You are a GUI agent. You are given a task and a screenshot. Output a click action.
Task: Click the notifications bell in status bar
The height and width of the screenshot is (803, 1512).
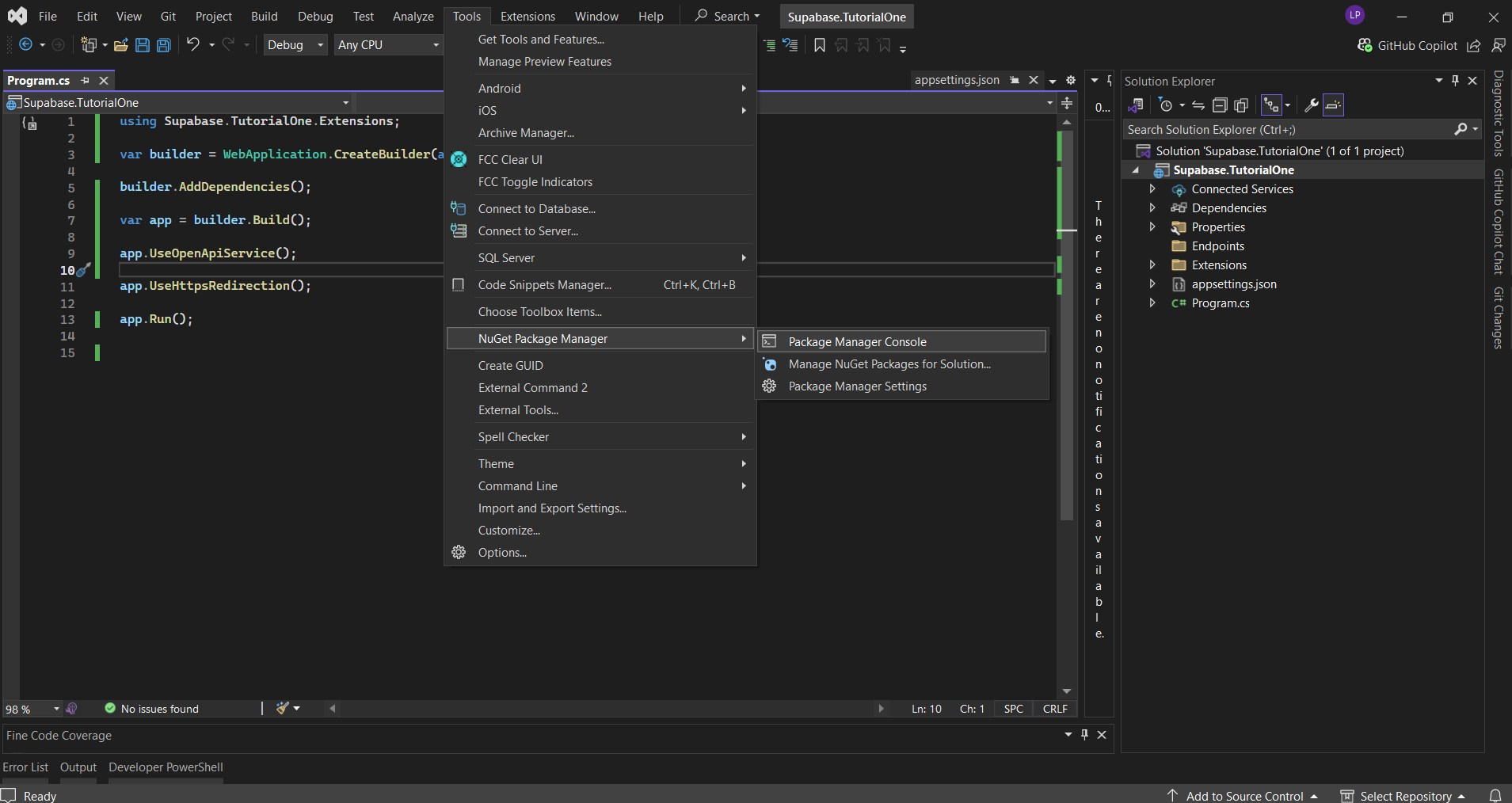click(x=1495, y=795)
